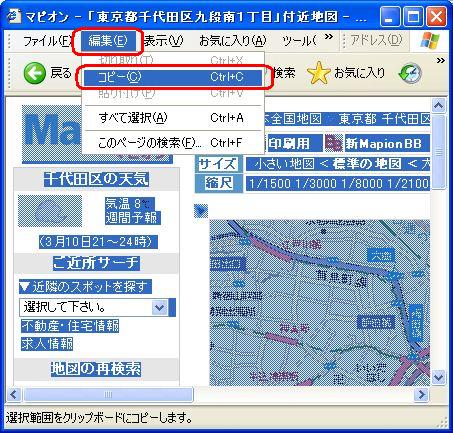Maximize the browser window

pyautogui.click(x=413, y=16)
